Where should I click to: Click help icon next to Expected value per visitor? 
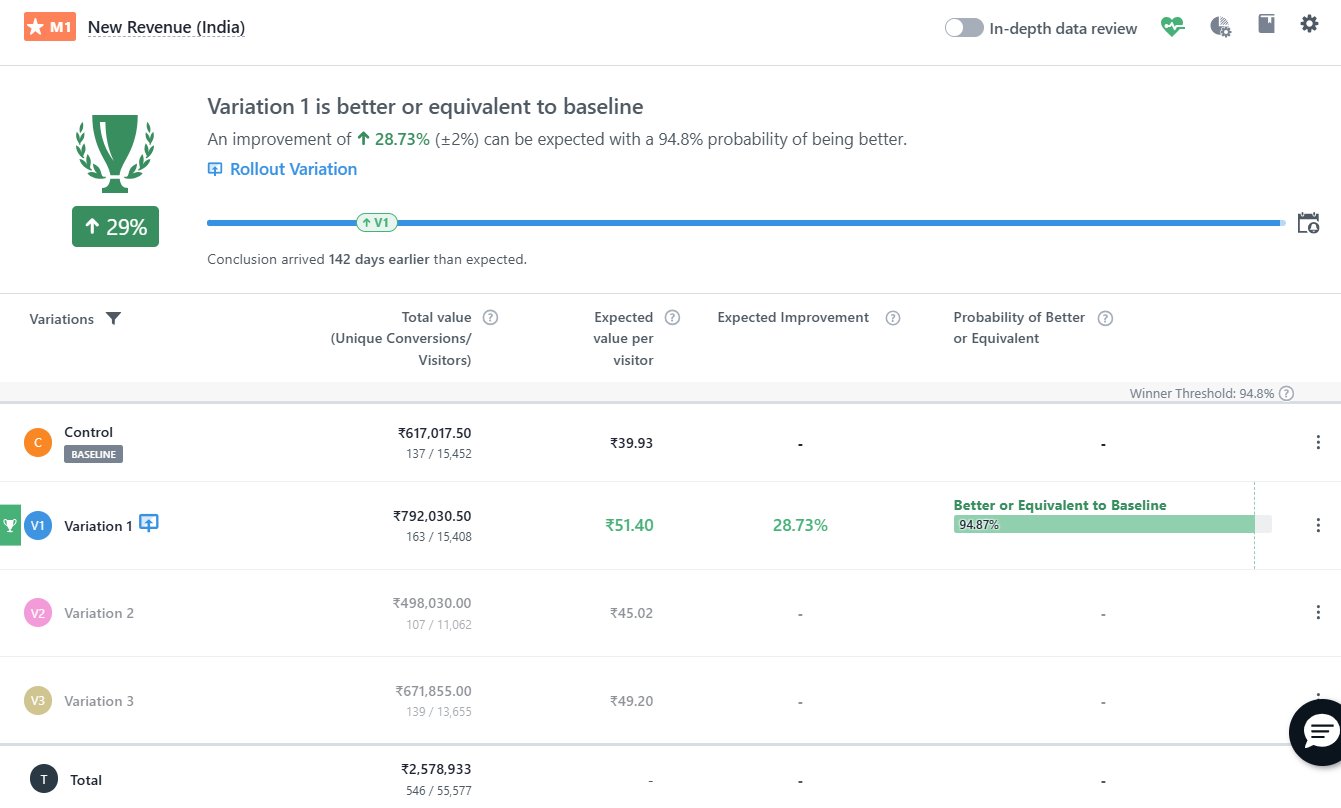(672, 317)
